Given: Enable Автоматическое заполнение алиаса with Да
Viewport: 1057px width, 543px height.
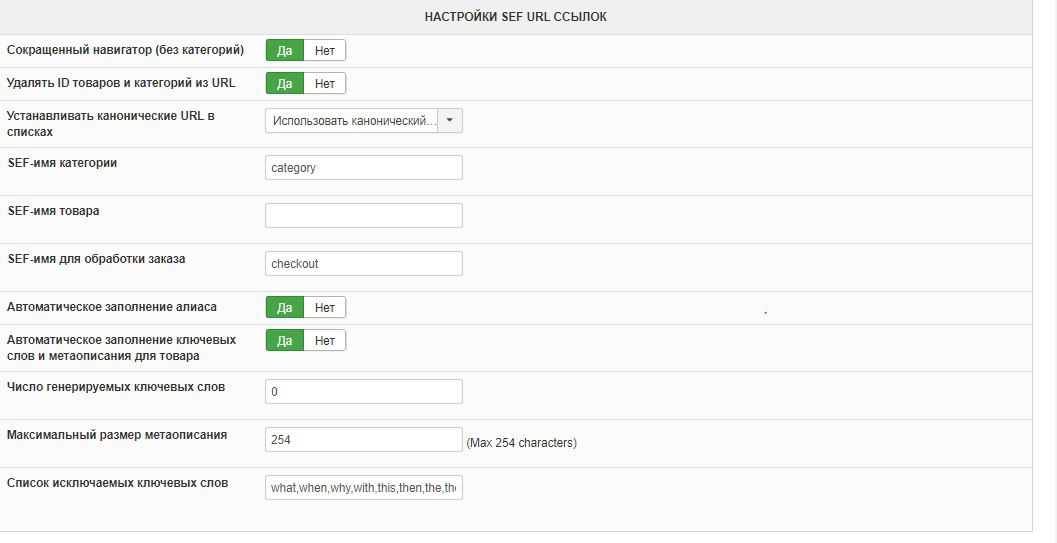Looking at the screenshot, I should pyautogui.click(x=284, y=307).
